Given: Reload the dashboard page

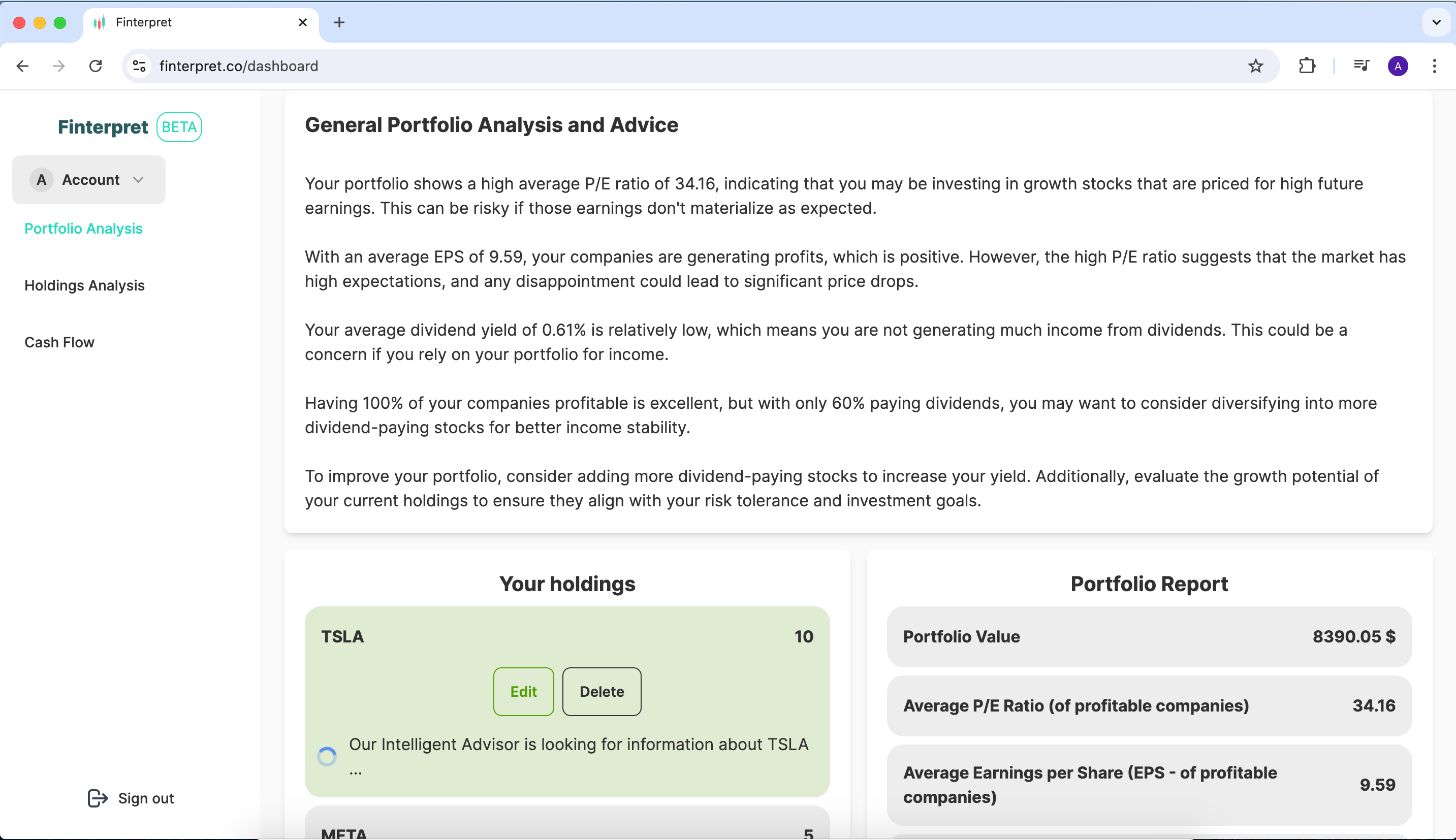Looking at the screenshot, I should click(96, 66).
